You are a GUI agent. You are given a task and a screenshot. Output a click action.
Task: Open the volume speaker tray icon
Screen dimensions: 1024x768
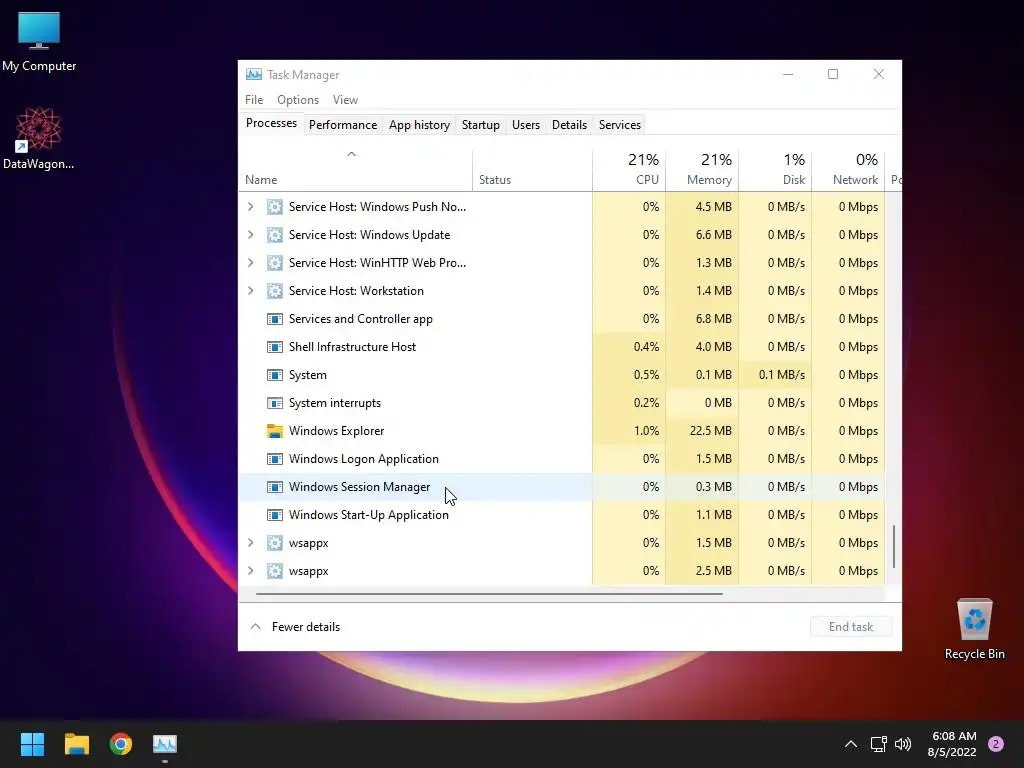903,744
